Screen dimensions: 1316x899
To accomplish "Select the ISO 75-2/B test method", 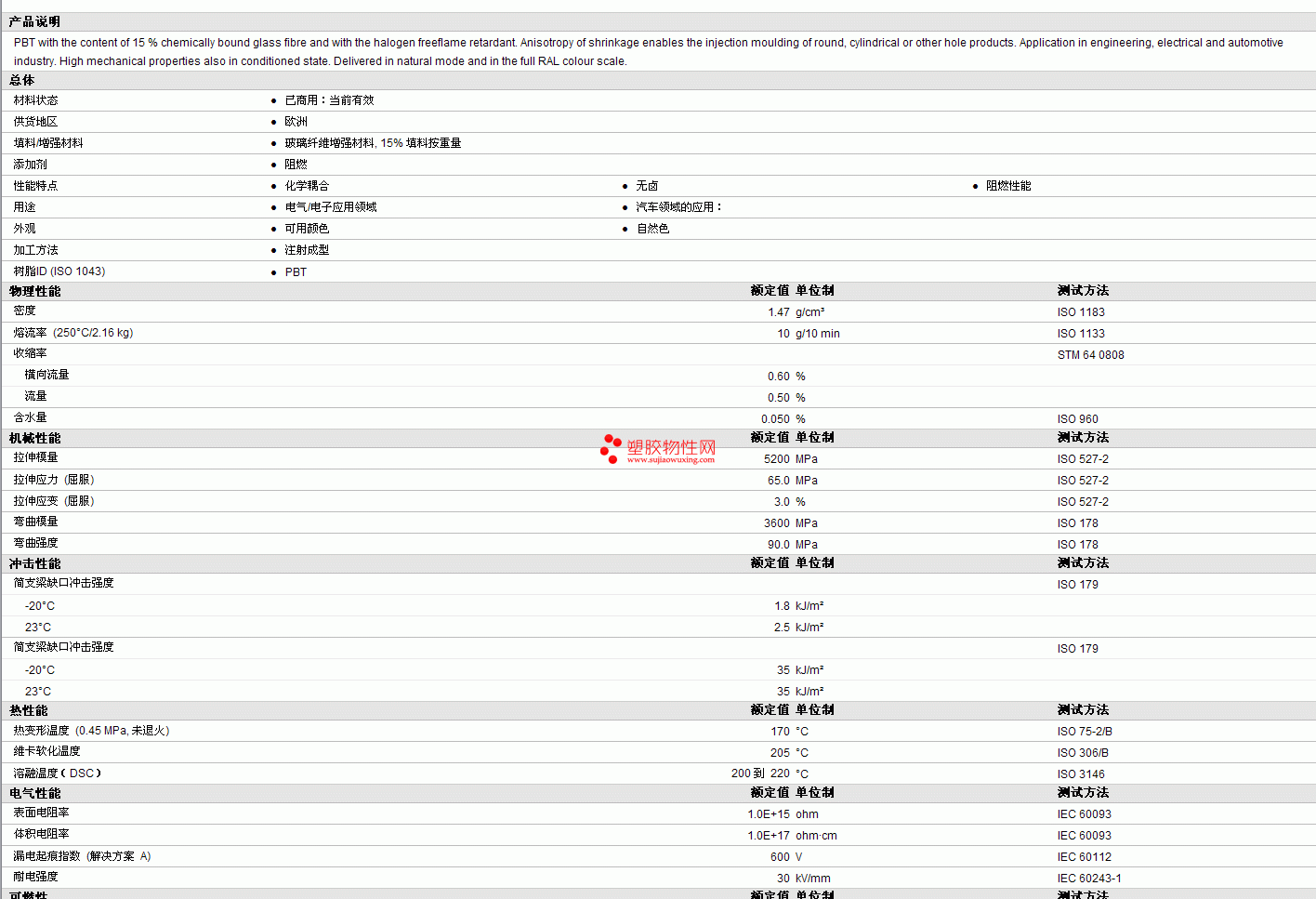I will (x=1085, y=732).
